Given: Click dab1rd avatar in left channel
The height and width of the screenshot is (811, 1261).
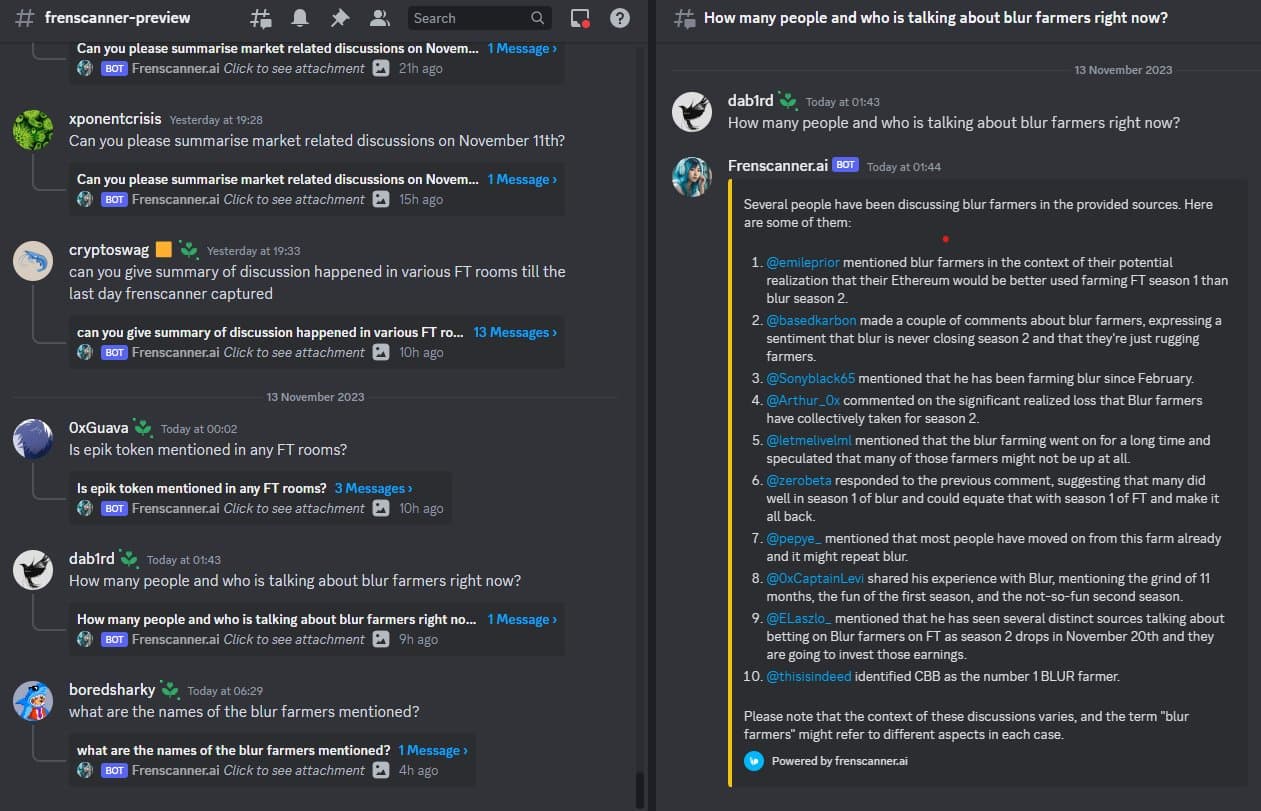Looking at the screenshot, I should pyautogui.click(x=33, y=570).
